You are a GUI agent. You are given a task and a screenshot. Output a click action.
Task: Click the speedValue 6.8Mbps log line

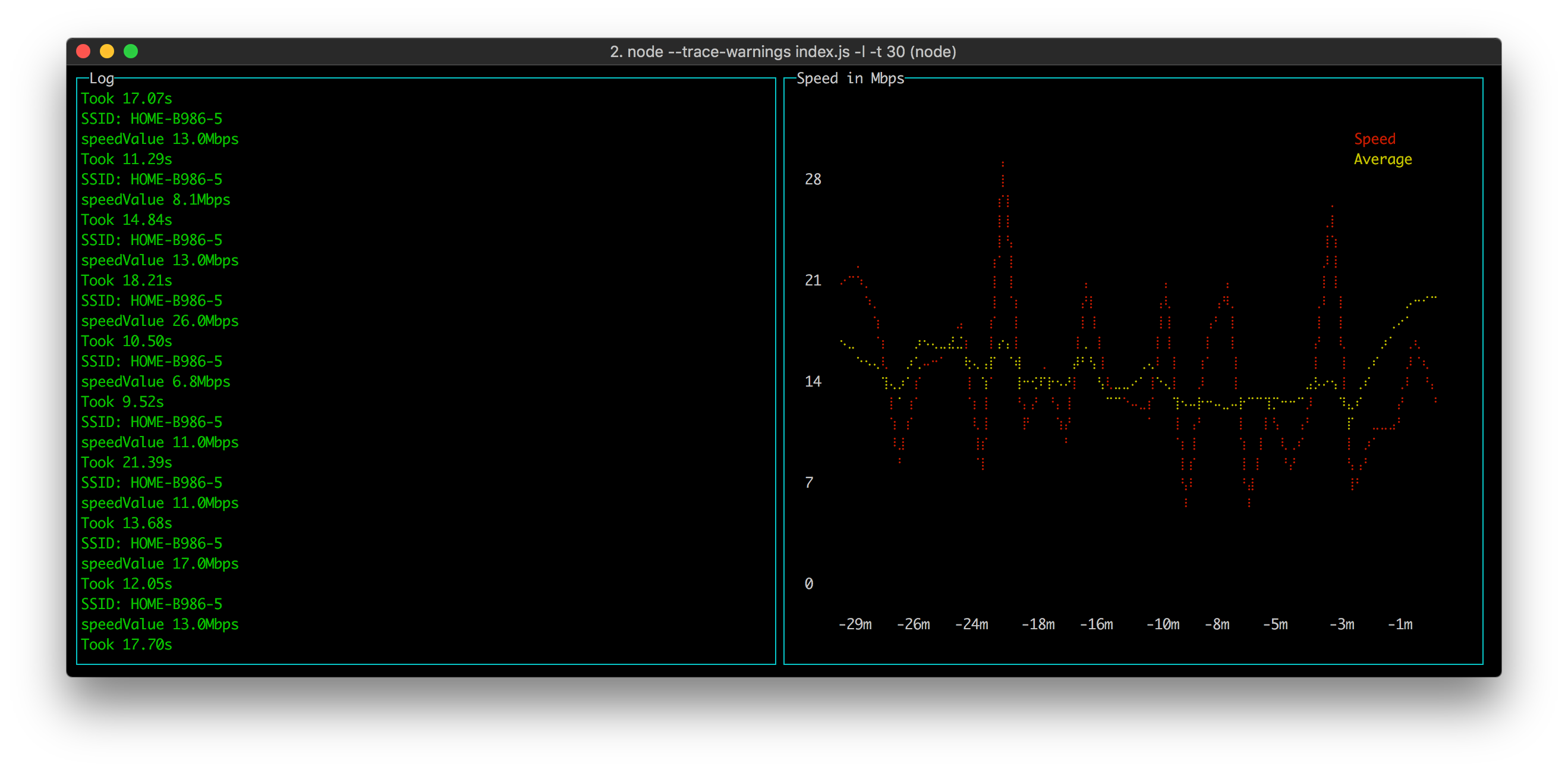coord(155,382)
